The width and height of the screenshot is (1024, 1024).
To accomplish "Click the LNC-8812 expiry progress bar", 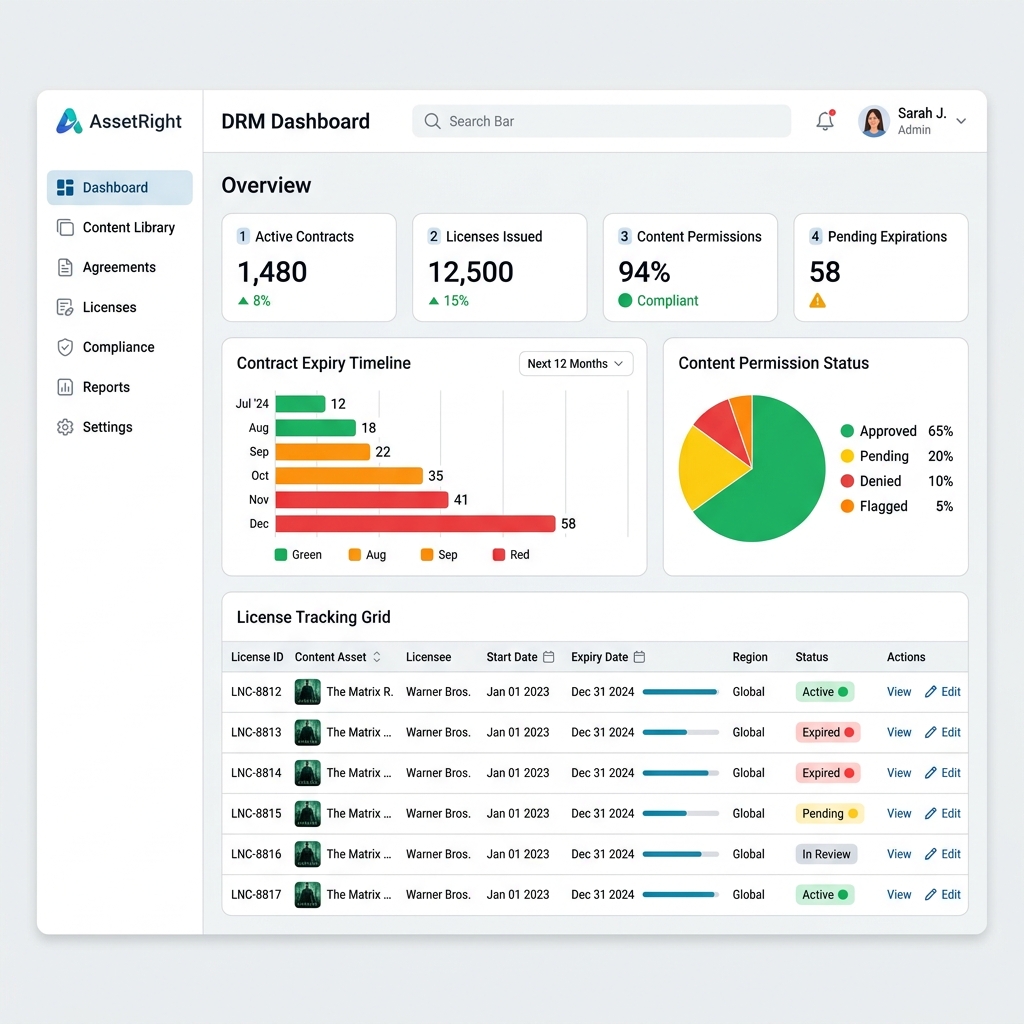I will [x=680, y=692].
